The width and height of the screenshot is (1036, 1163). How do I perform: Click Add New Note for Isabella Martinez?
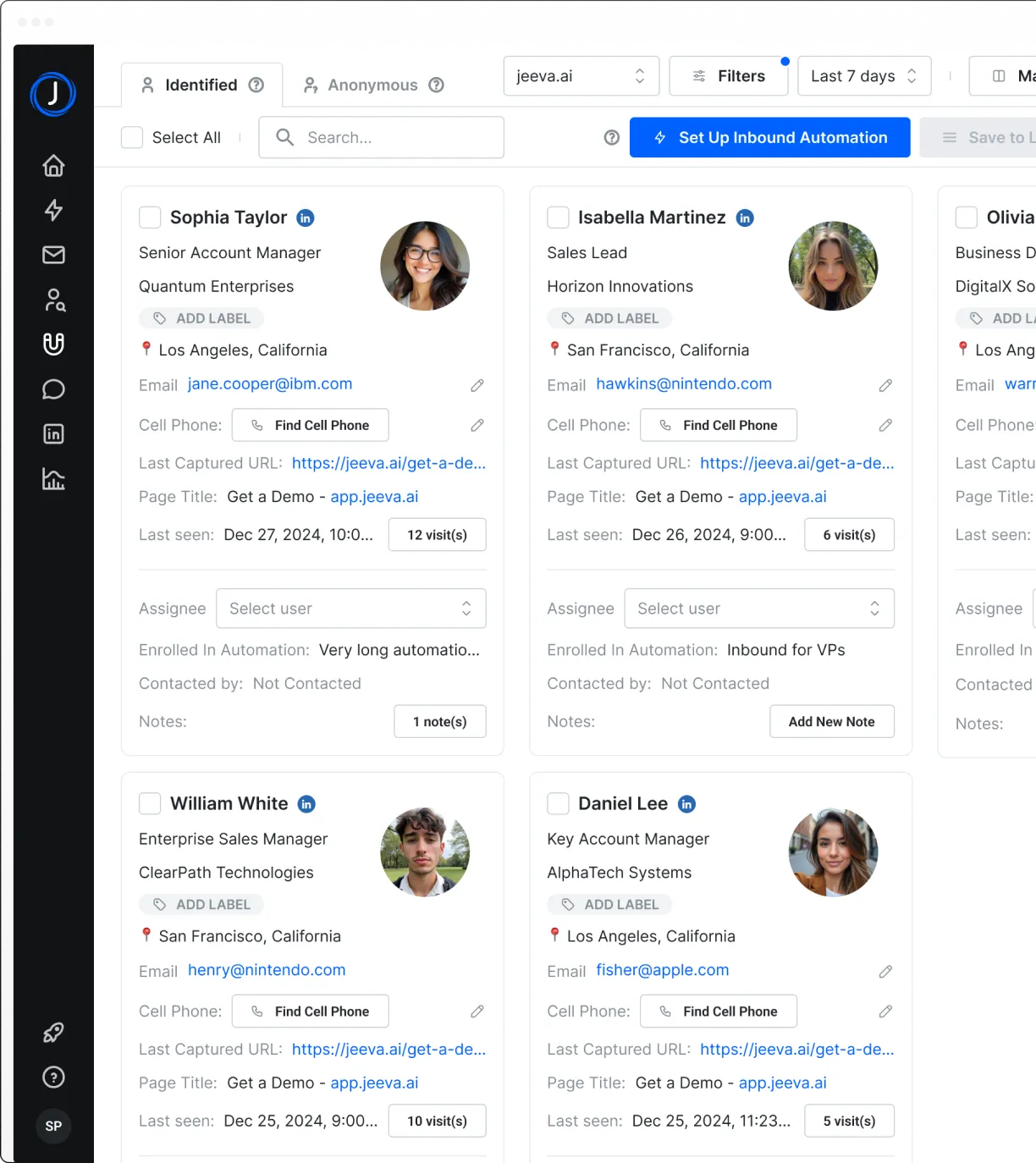pos(831,722)
